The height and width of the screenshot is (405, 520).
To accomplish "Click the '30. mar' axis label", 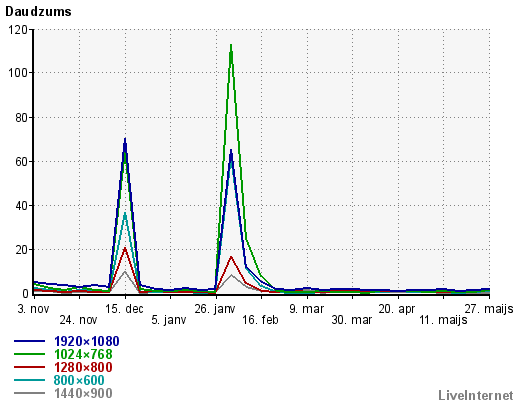I will 352,320.
